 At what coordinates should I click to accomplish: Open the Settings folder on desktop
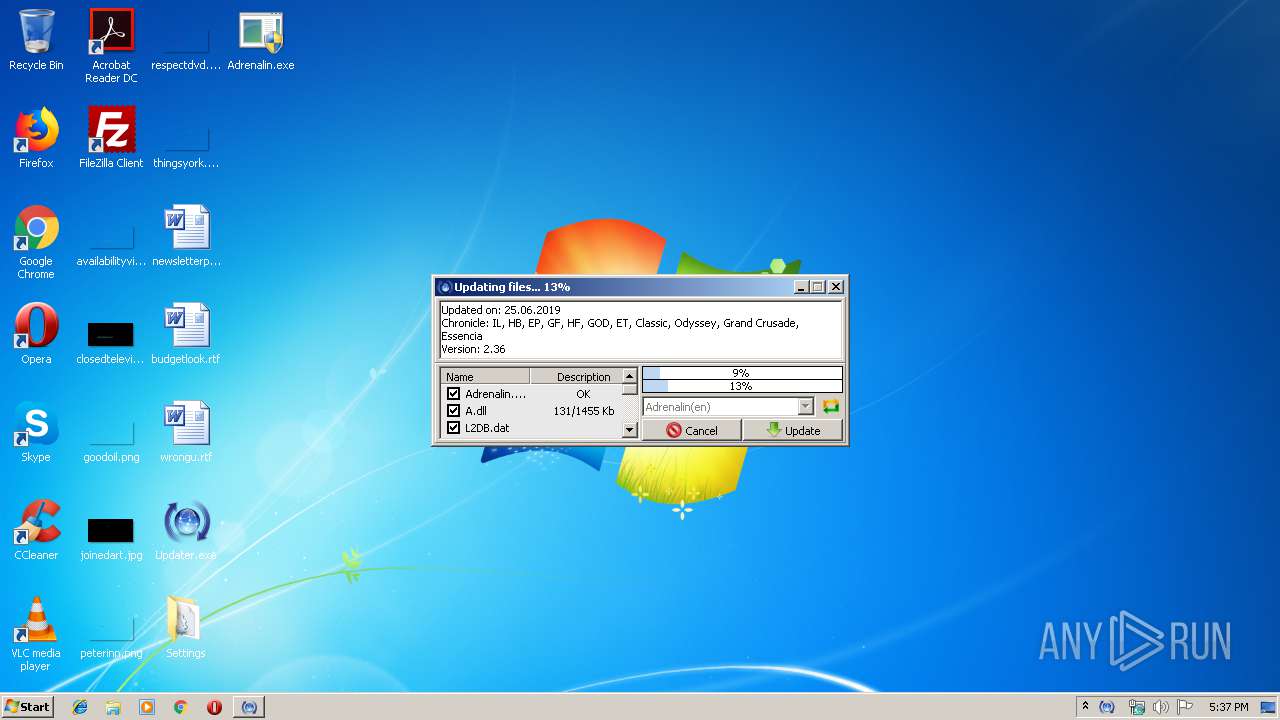186,628
